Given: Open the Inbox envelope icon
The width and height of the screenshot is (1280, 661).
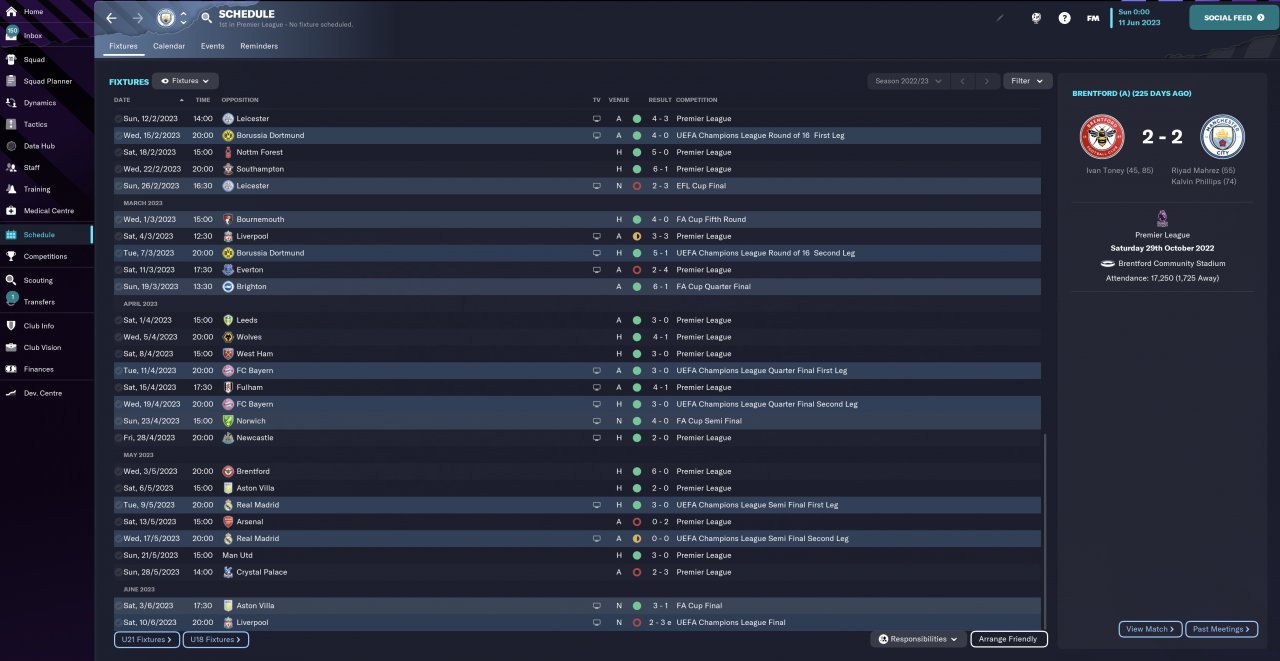Looking at the screenshot, I should pyautogui.click(x=11, y=35).
